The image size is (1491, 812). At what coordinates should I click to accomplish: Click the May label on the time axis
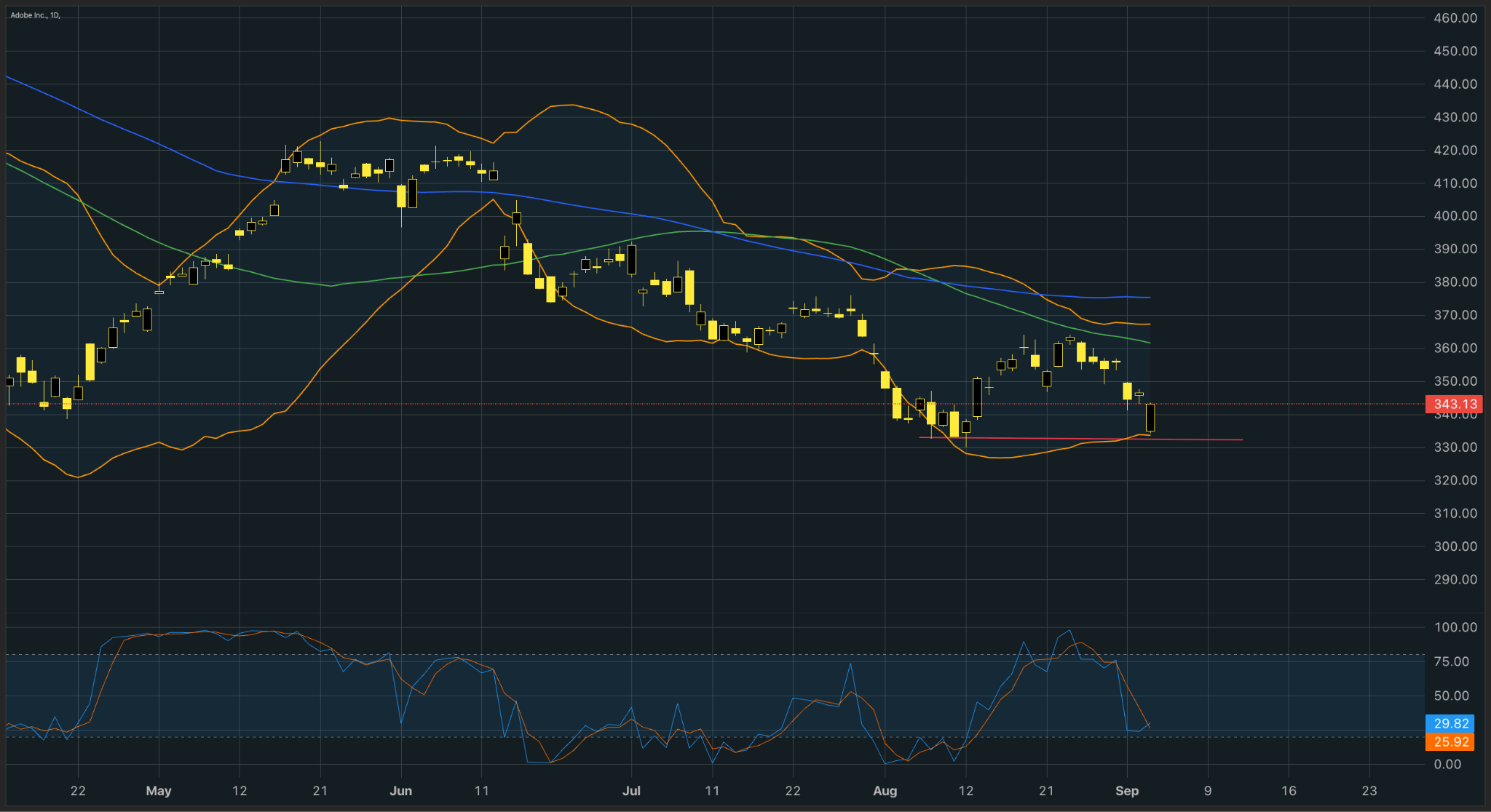pyautogui.click(x=159, y=791)
